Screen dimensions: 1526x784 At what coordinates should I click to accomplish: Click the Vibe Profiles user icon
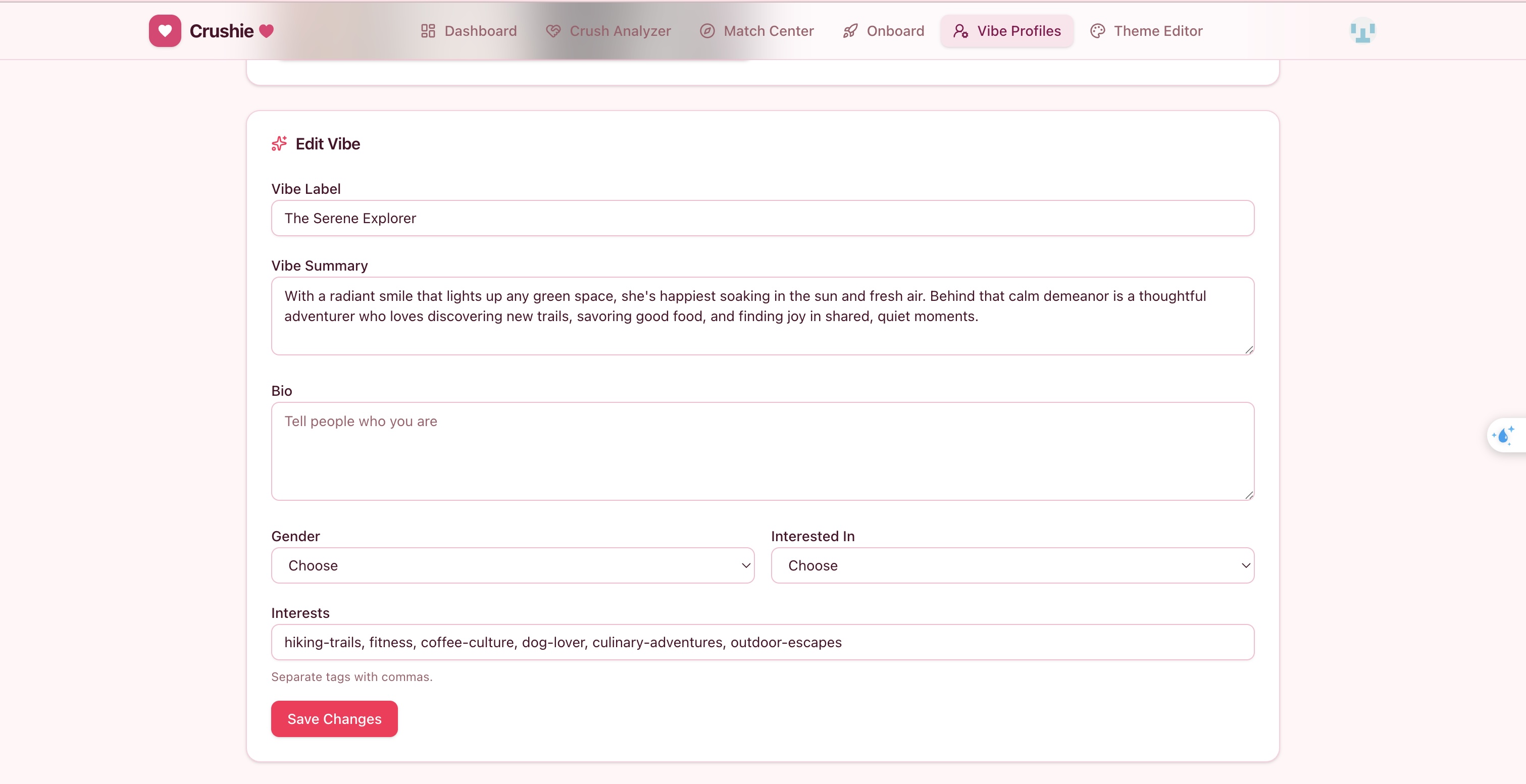(960, 31)
